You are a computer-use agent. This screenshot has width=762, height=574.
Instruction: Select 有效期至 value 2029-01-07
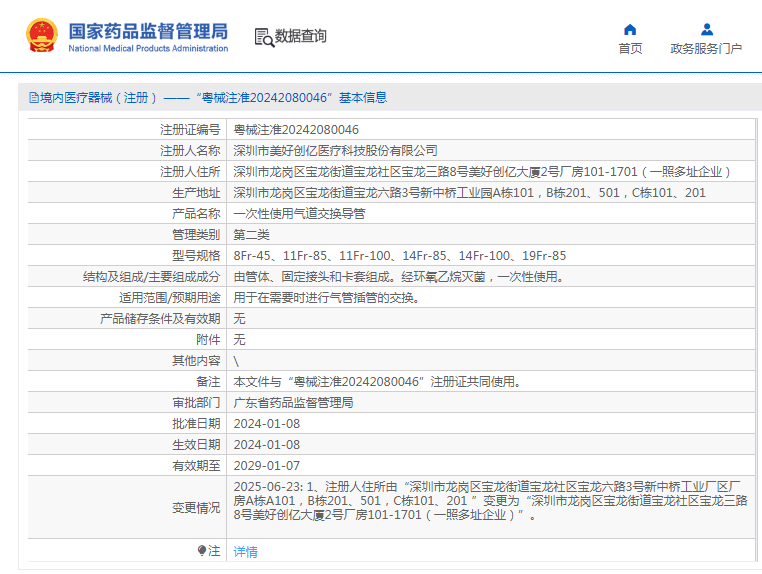click(x=267, y=466)
